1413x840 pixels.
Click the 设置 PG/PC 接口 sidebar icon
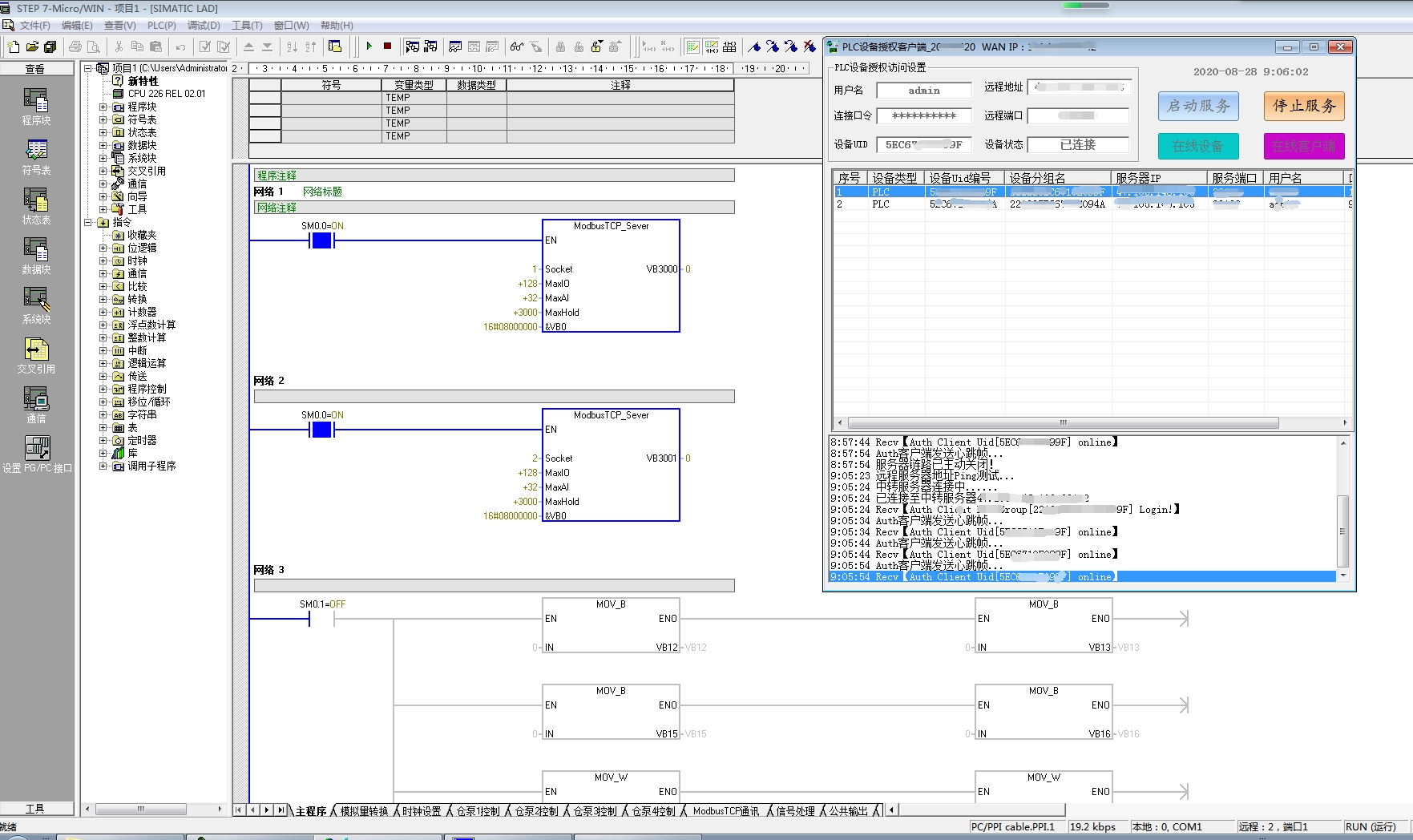[37, 455]
